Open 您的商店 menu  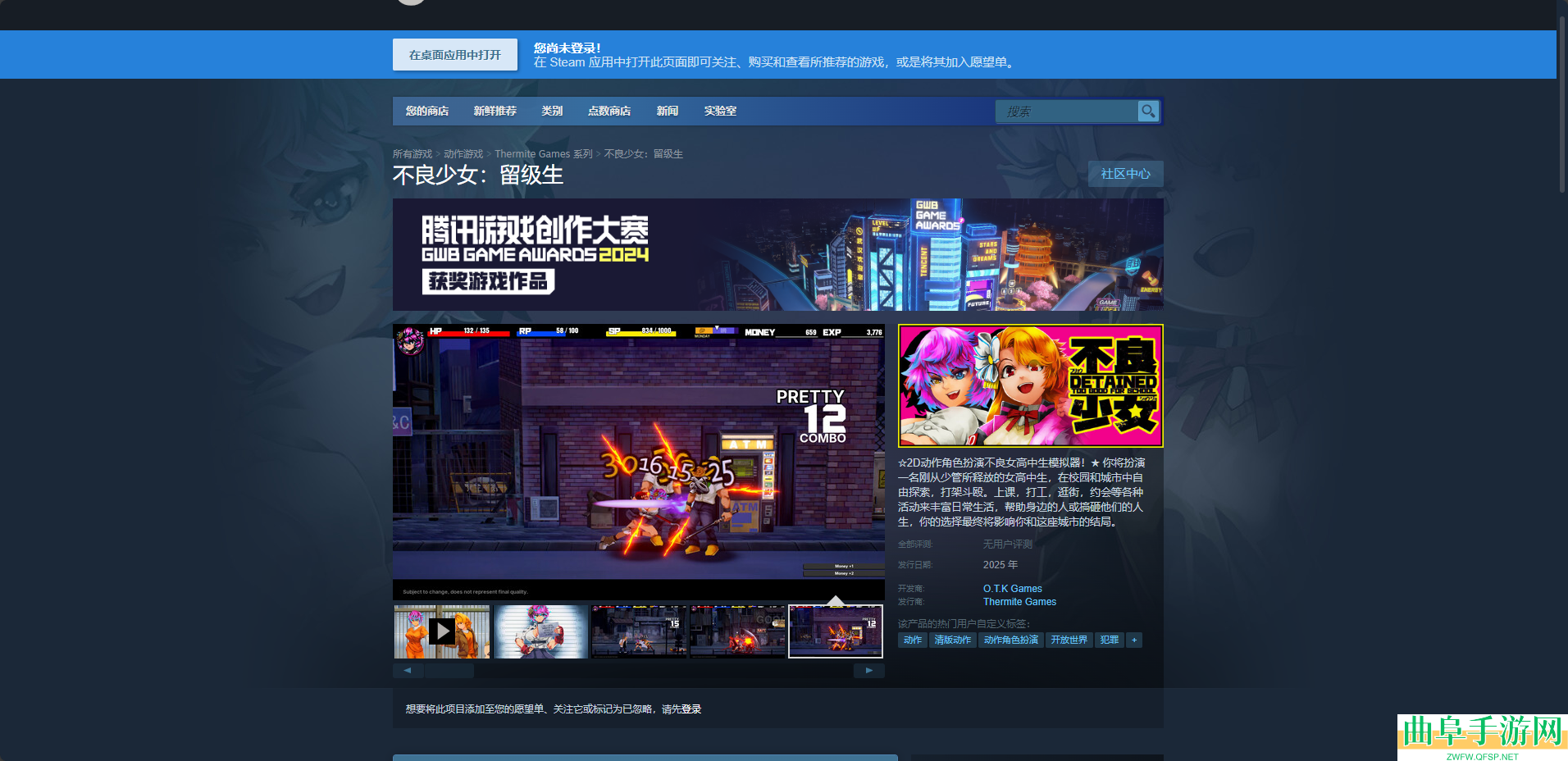pyautogui.click(x=427, y=111)
